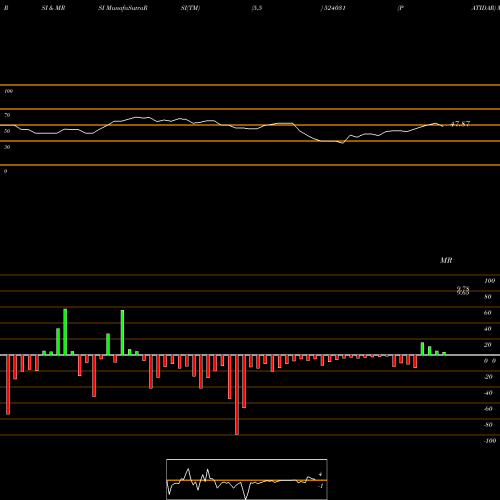Click the -20 label on right MR axis
Image resolution: width=500 pixels, height=500 pixels.
[x=488, y=377]
